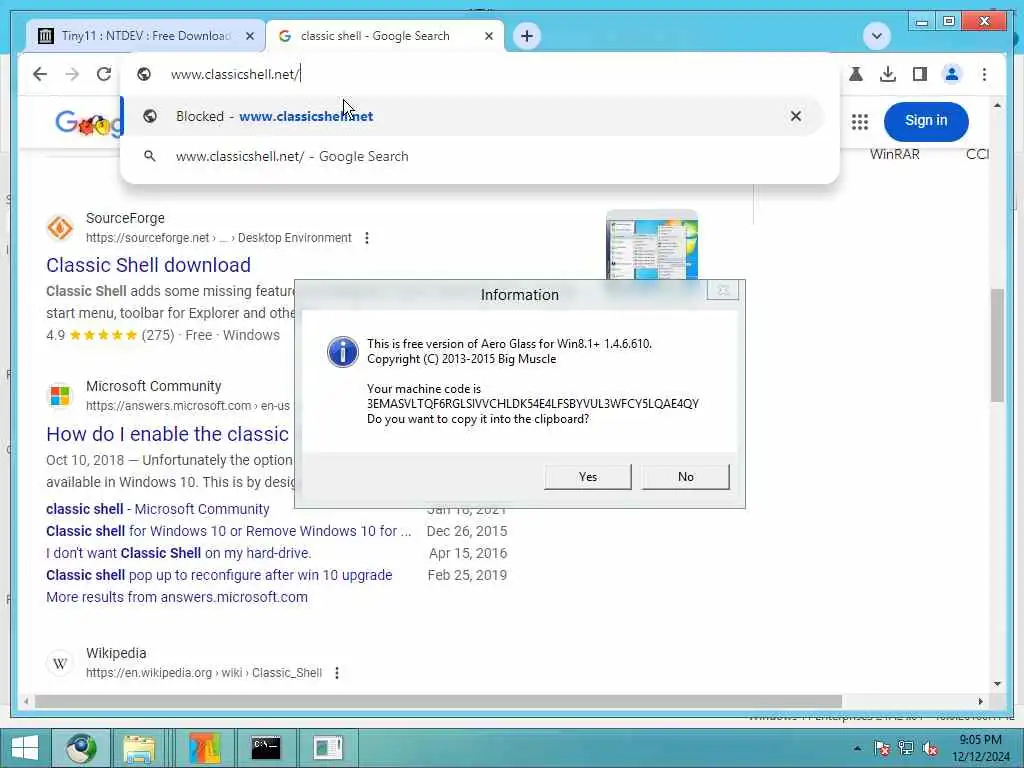Open the window-list app taskbar icon
This screenshot has height=768, width=1024.
click(328, 748)
